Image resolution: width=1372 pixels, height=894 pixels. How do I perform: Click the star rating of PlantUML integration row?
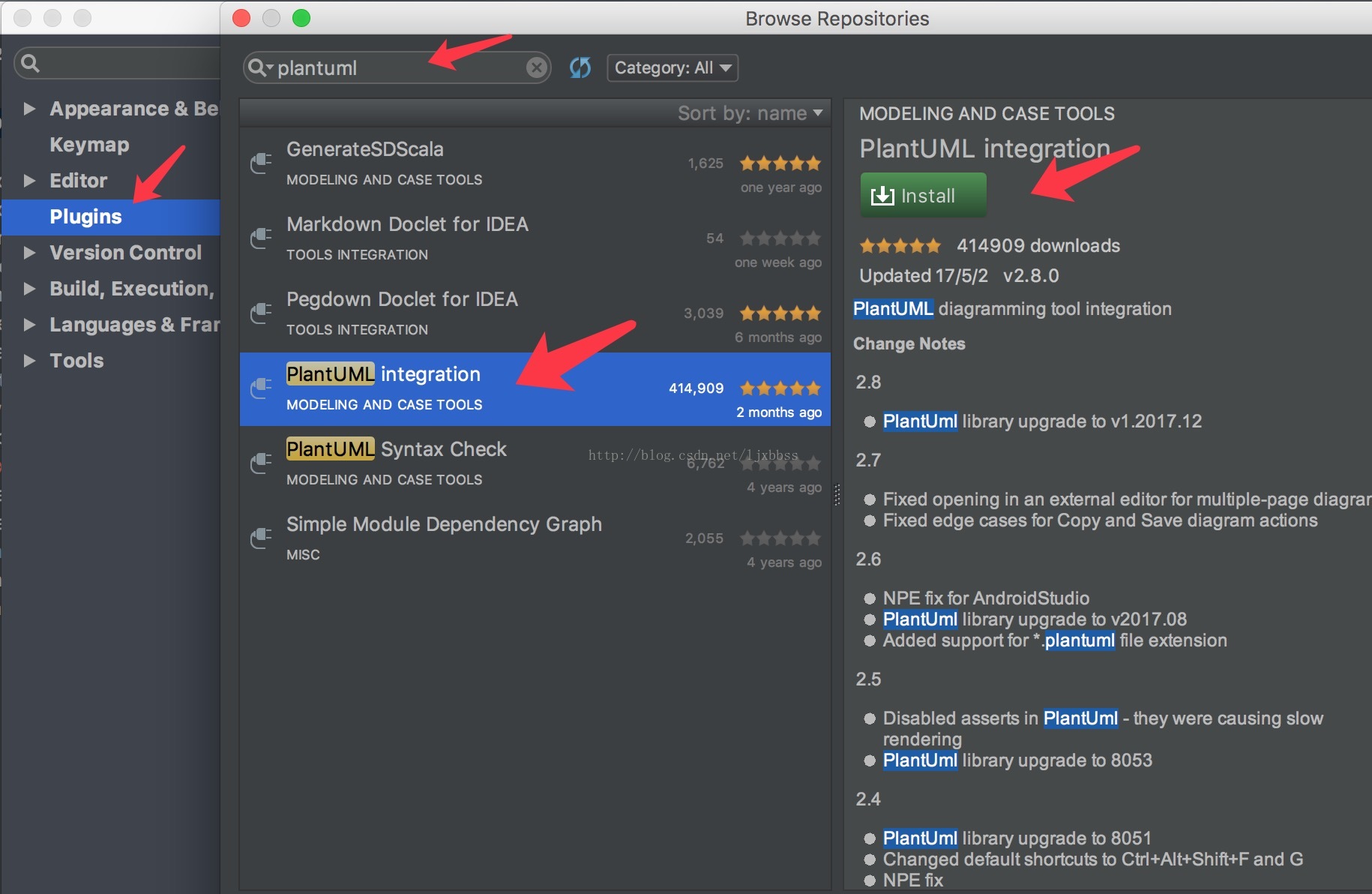tap(780, 388)
